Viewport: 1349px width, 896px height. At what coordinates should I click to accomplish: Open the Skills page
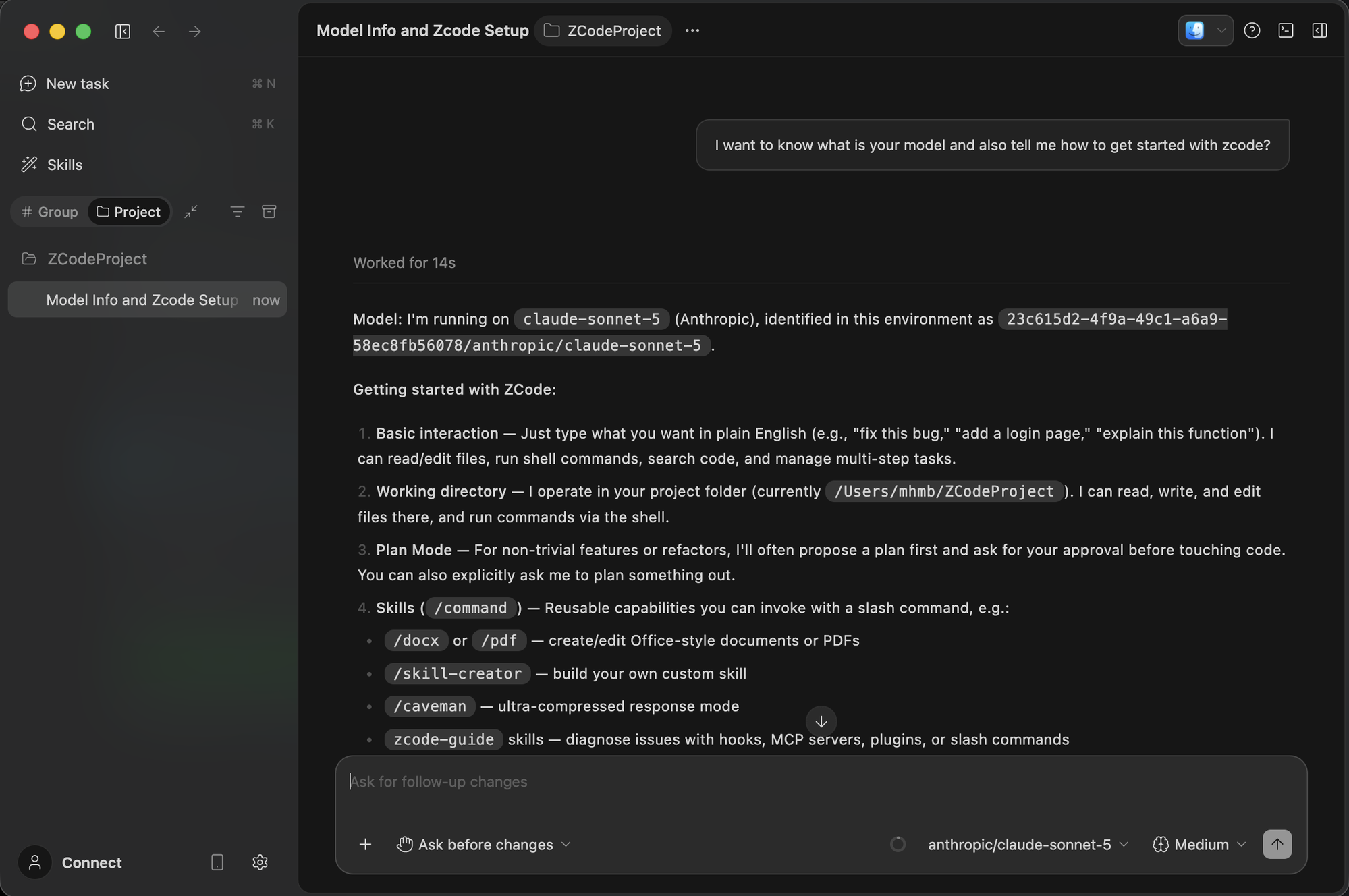point(147,165)
